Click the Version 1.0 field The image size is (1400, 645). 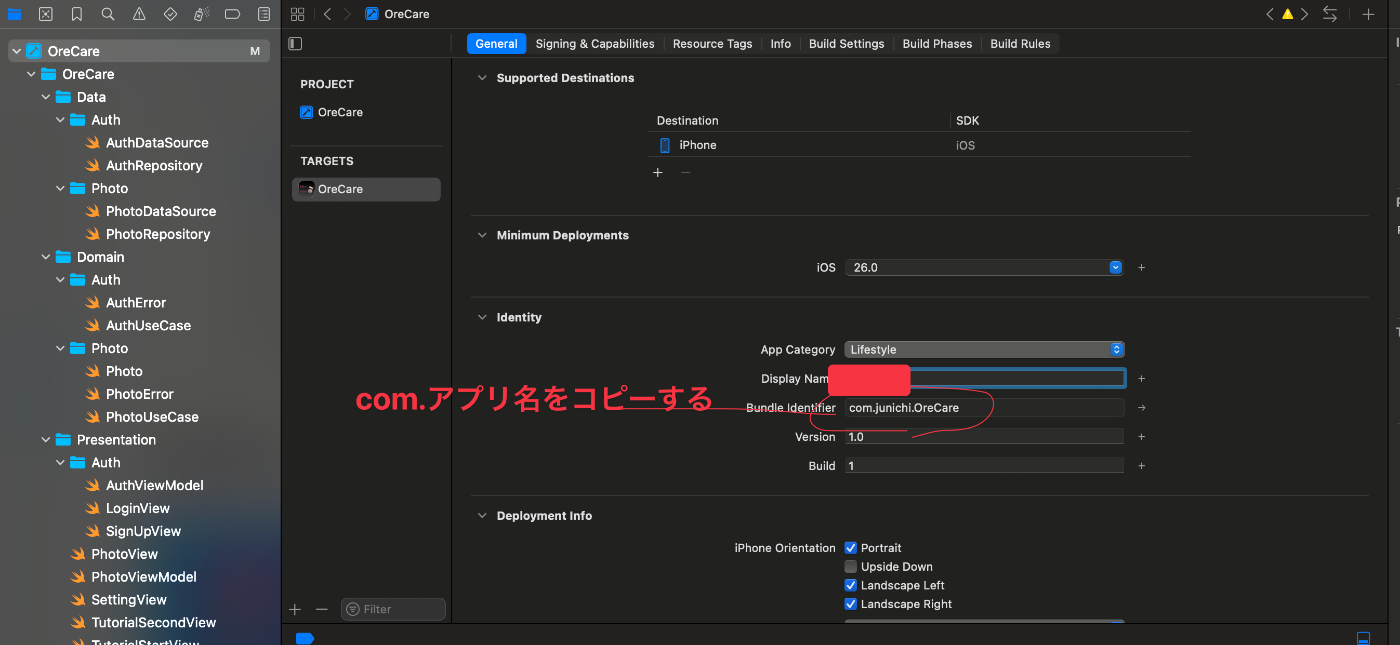point(984,437)
